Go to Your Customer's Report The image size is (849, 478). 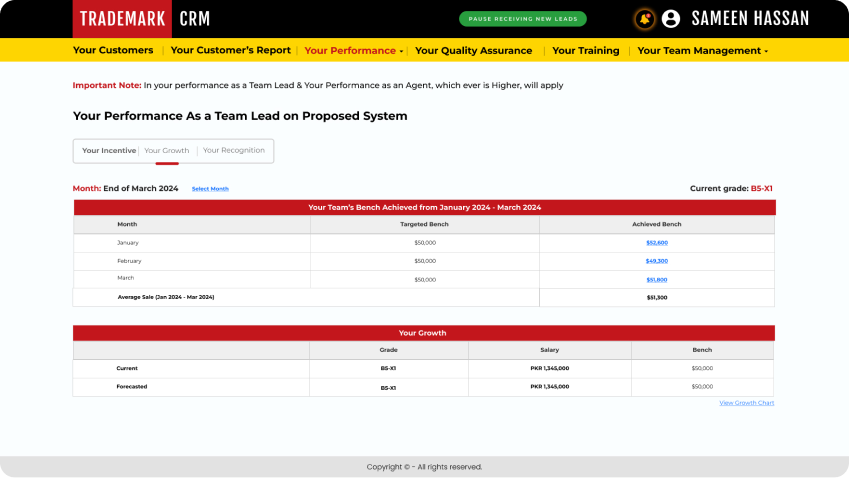231,51
